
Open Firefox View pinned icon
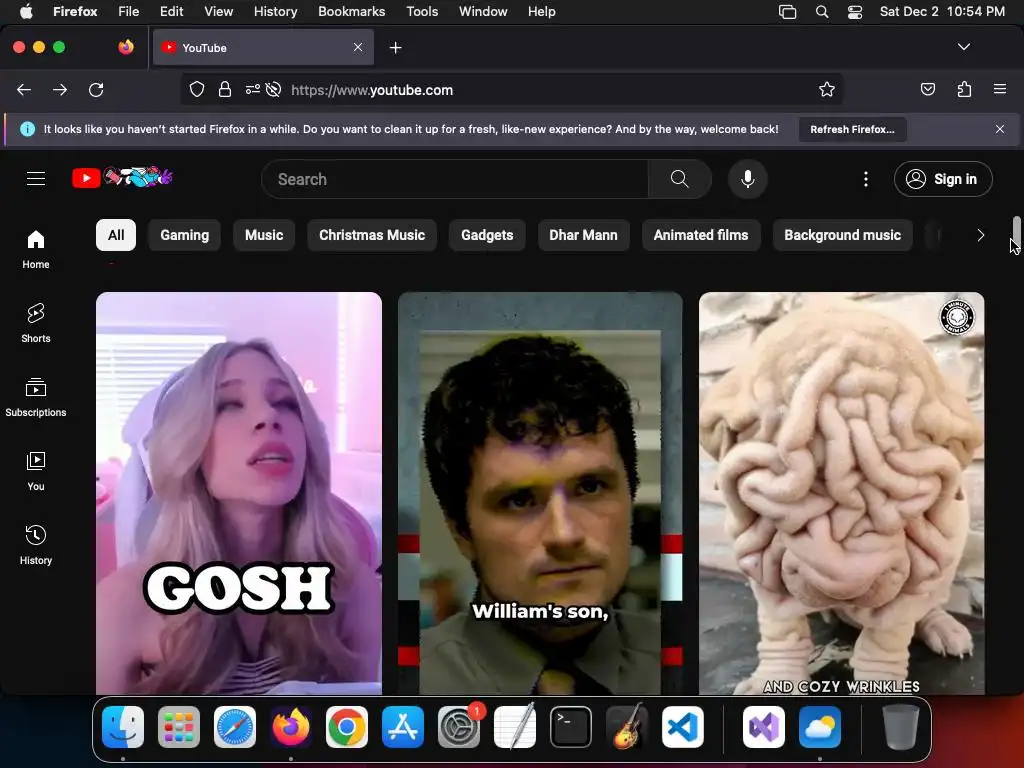[126, 47]
